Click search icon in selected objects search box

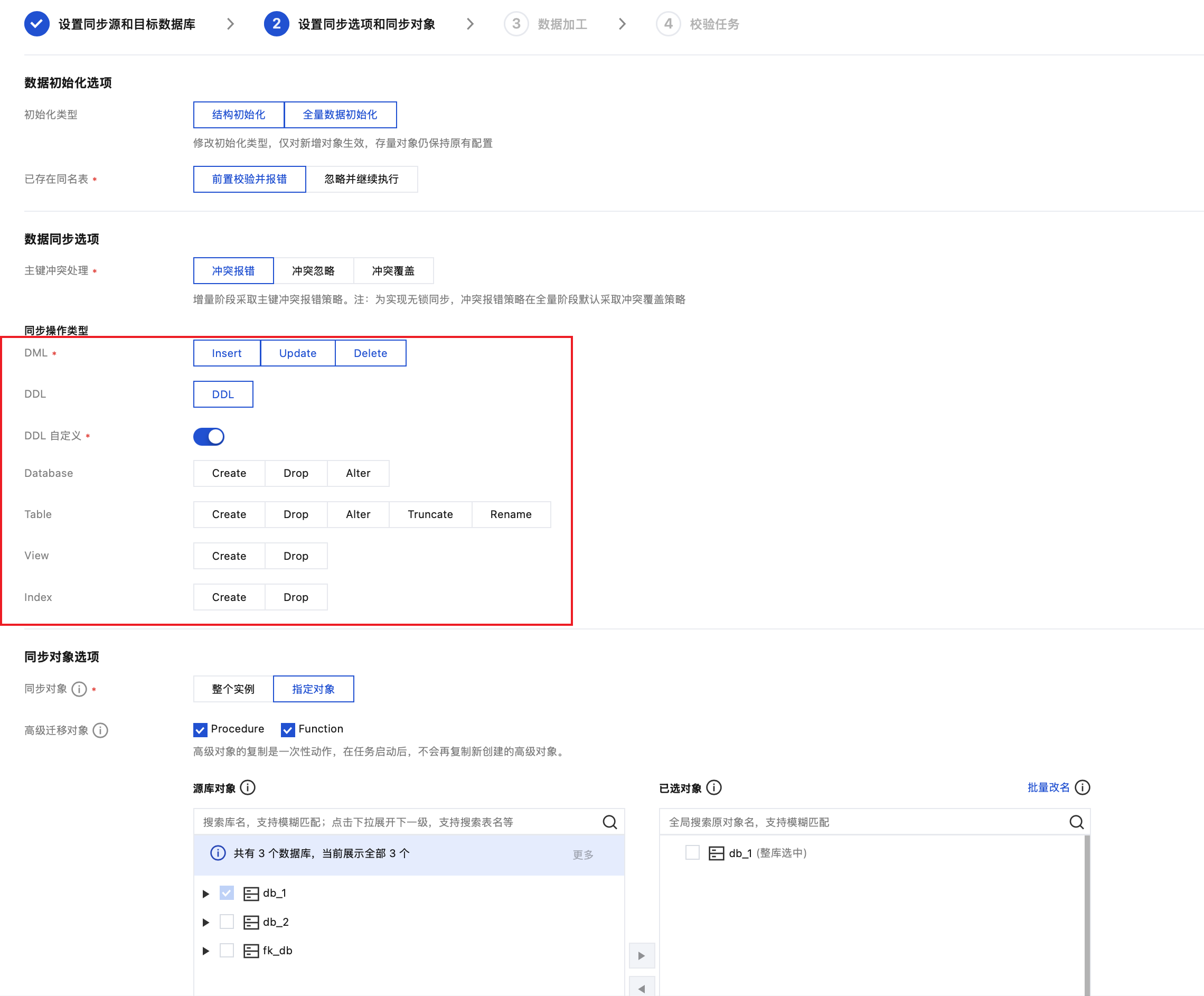click(1076, 822)
